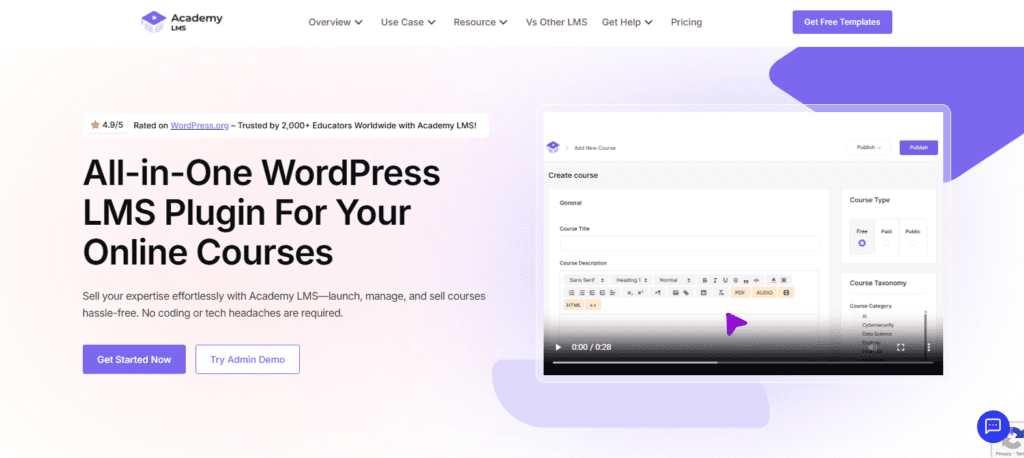The height and width of the screenshot is (458, 1024).
Task: Click the text background color icon
Action: point(784,280)
